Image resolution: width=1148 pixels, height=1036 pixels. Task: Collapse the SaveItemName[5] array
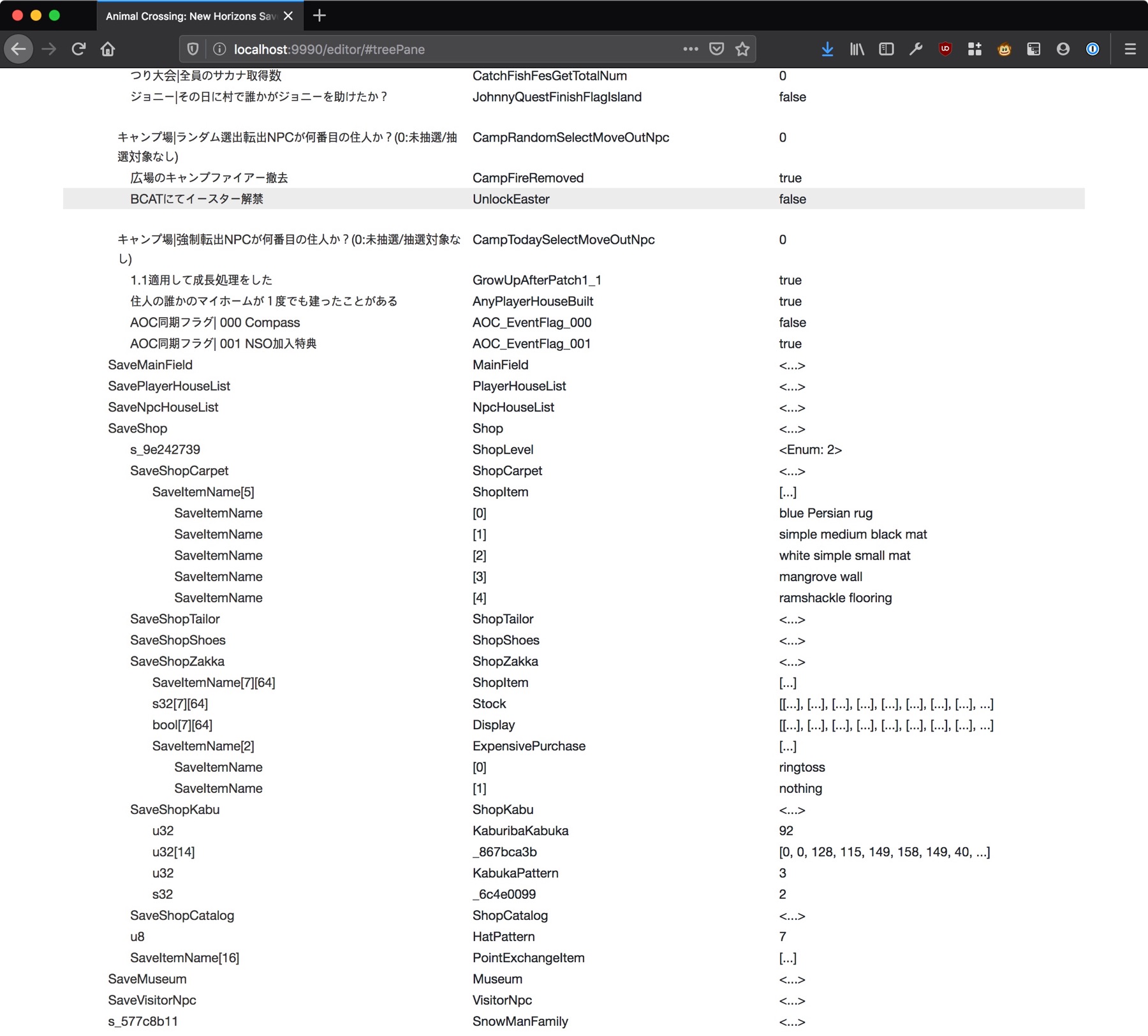[x=203, y=492]
